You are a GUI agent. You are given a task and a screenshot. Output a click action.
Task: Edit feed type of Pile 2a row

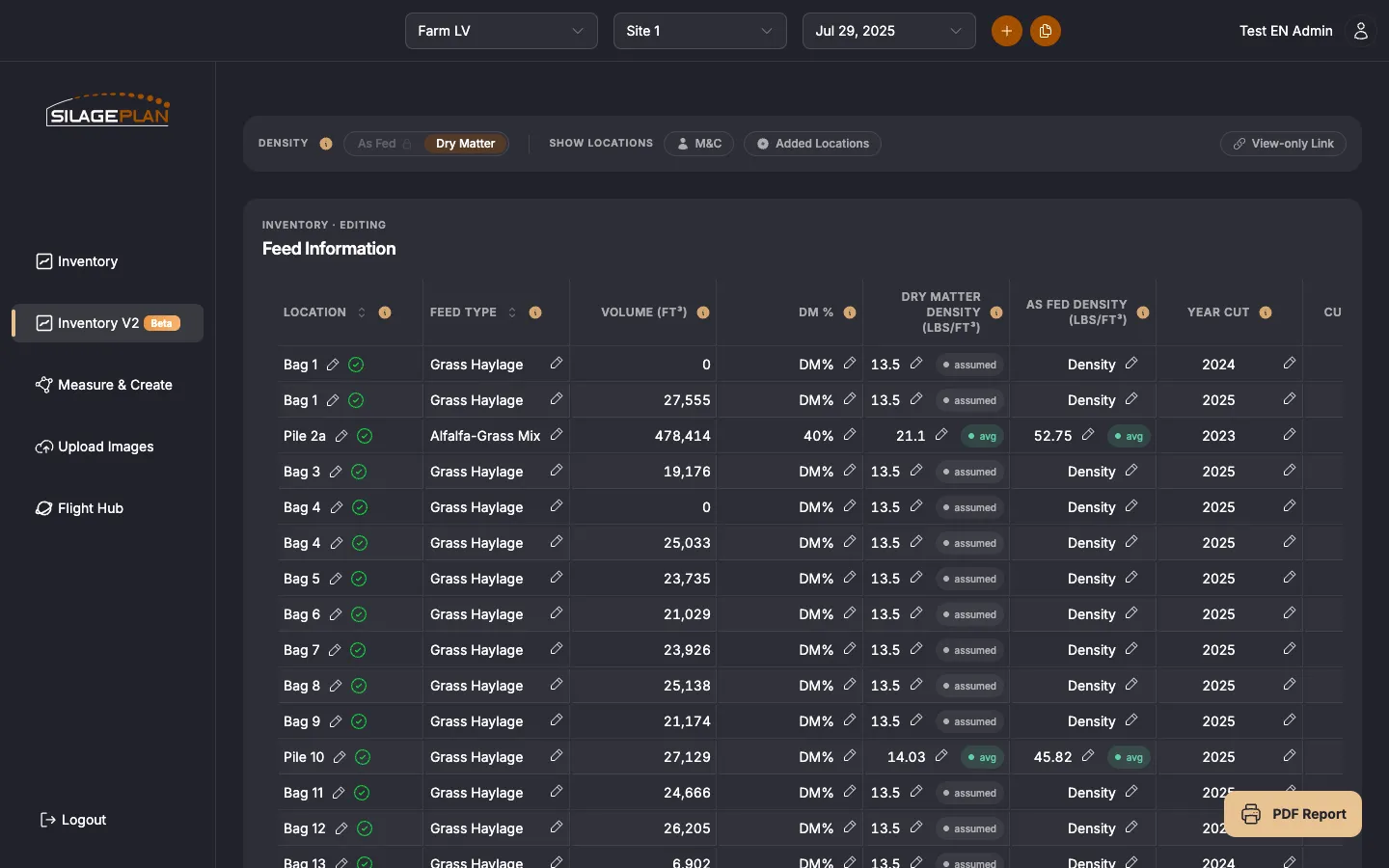[x=557, y=435]
